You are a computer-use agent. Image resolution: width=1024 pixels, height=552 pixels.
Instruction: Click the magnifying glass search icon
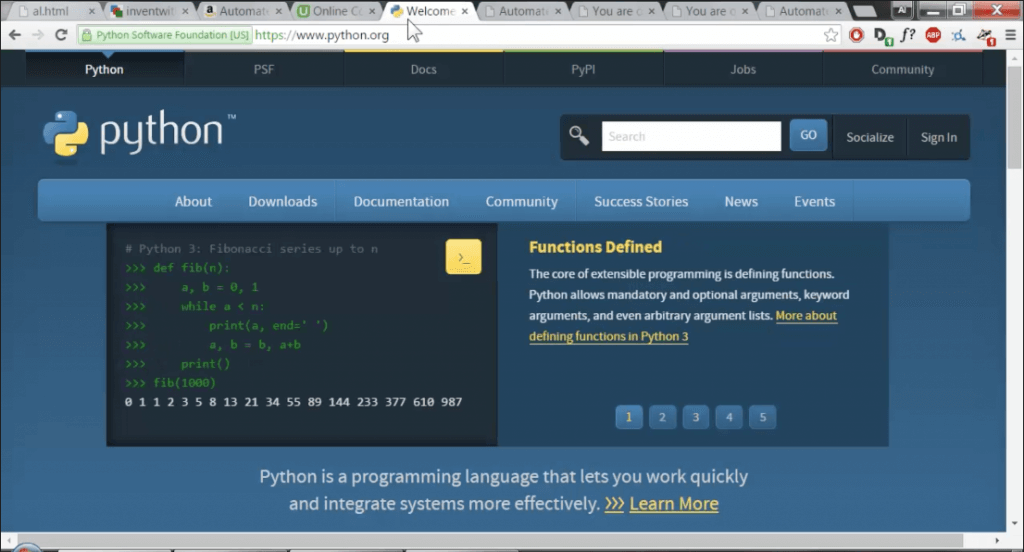(579, 136)
